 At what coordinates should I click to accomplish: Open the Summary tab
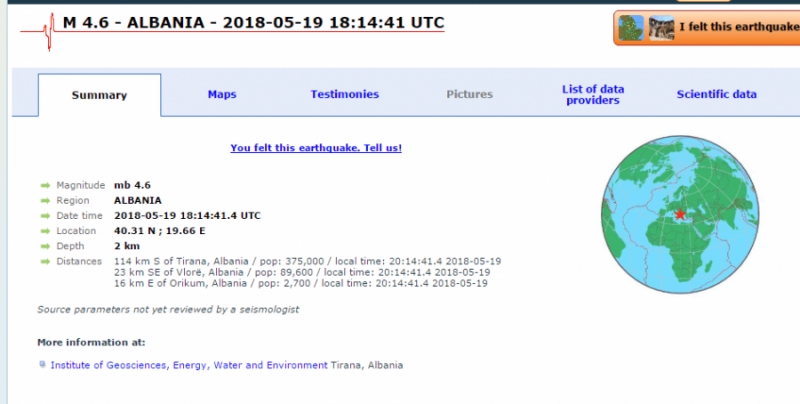(x=99, y=95)
